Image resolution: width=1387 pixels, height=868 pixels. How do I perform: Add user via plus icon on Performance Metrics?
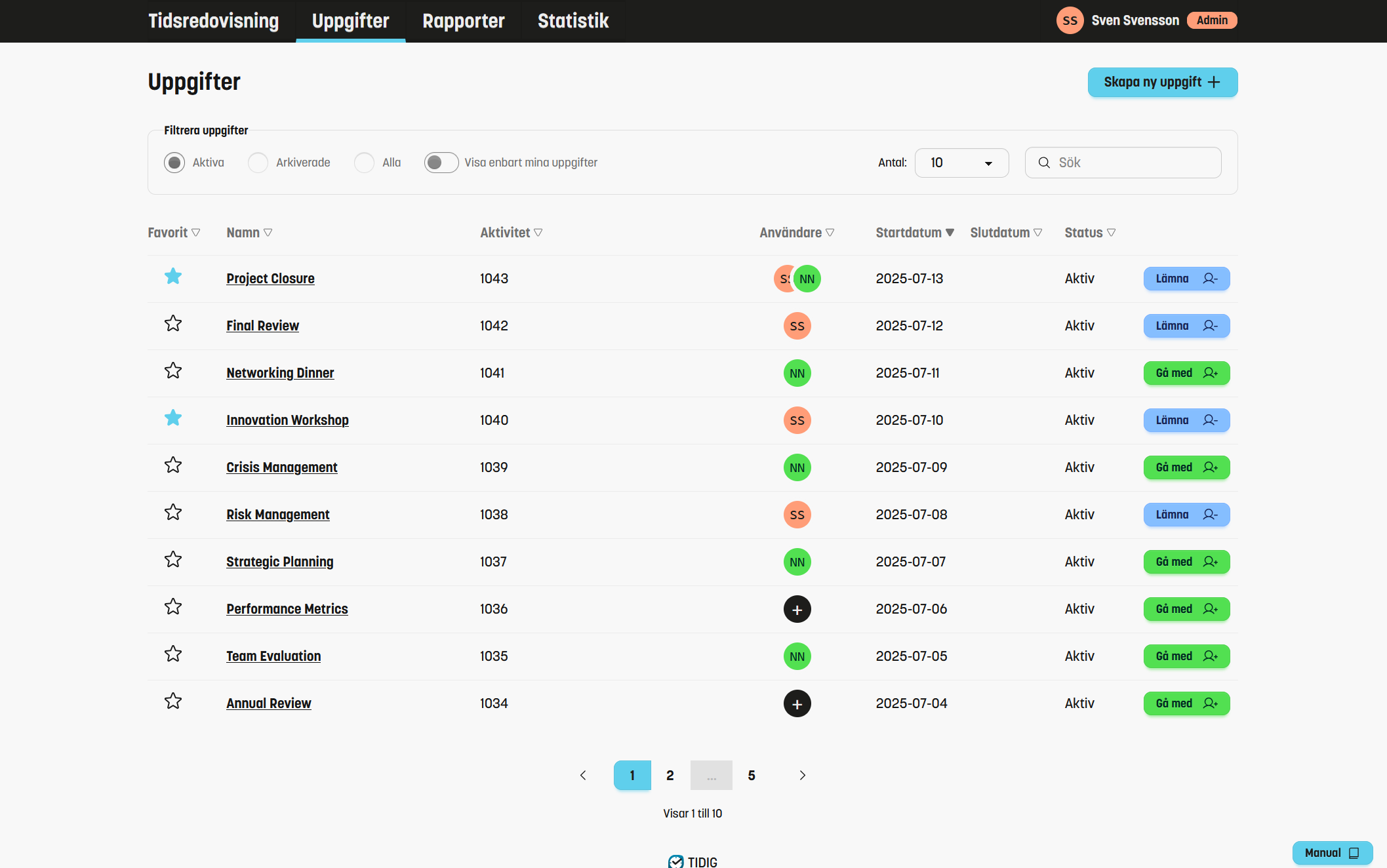pyautogui.click(x=797, y=609)
